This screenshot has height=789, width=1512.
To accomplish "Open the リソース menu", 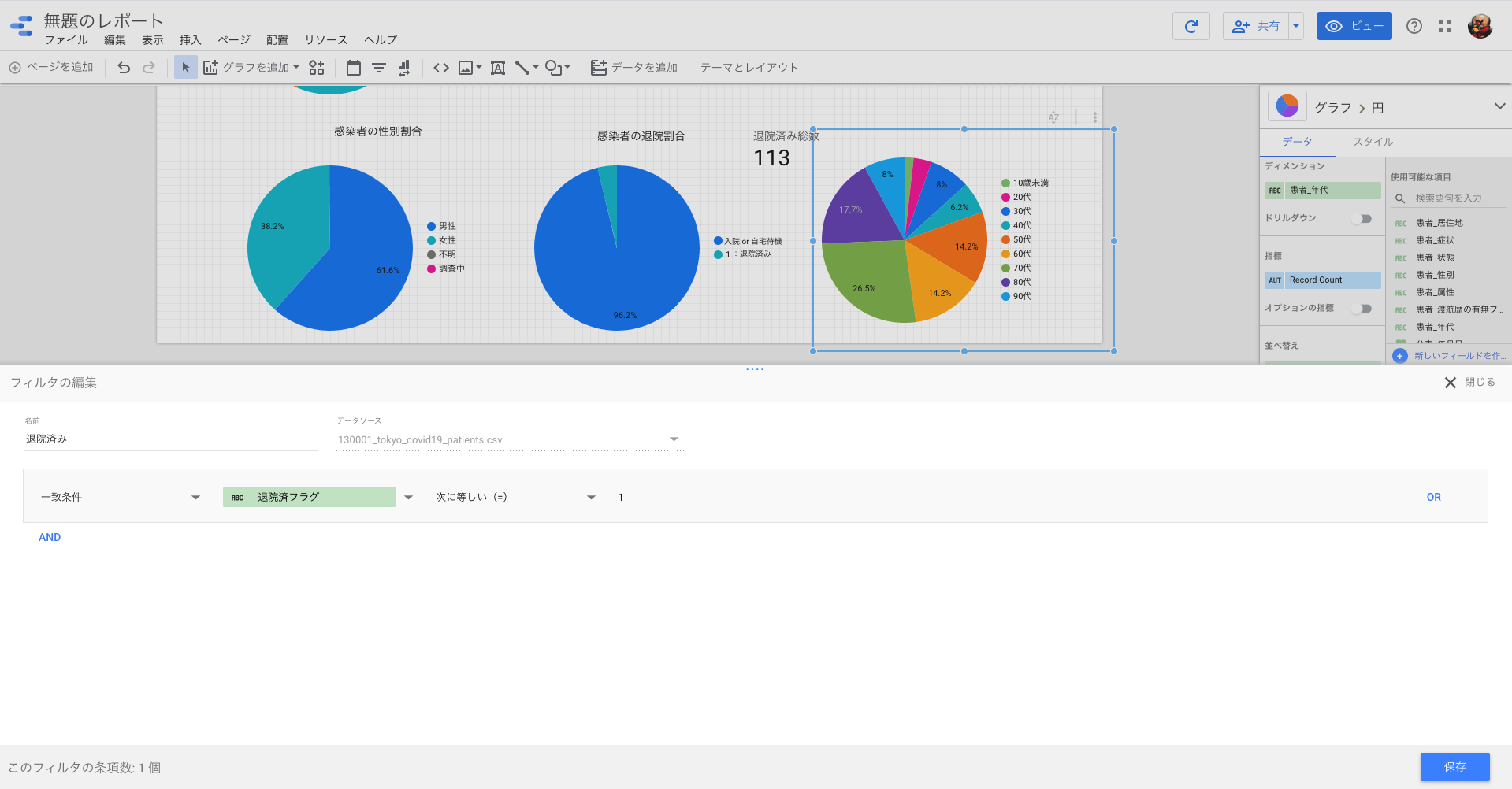I will tap(326, 40).
